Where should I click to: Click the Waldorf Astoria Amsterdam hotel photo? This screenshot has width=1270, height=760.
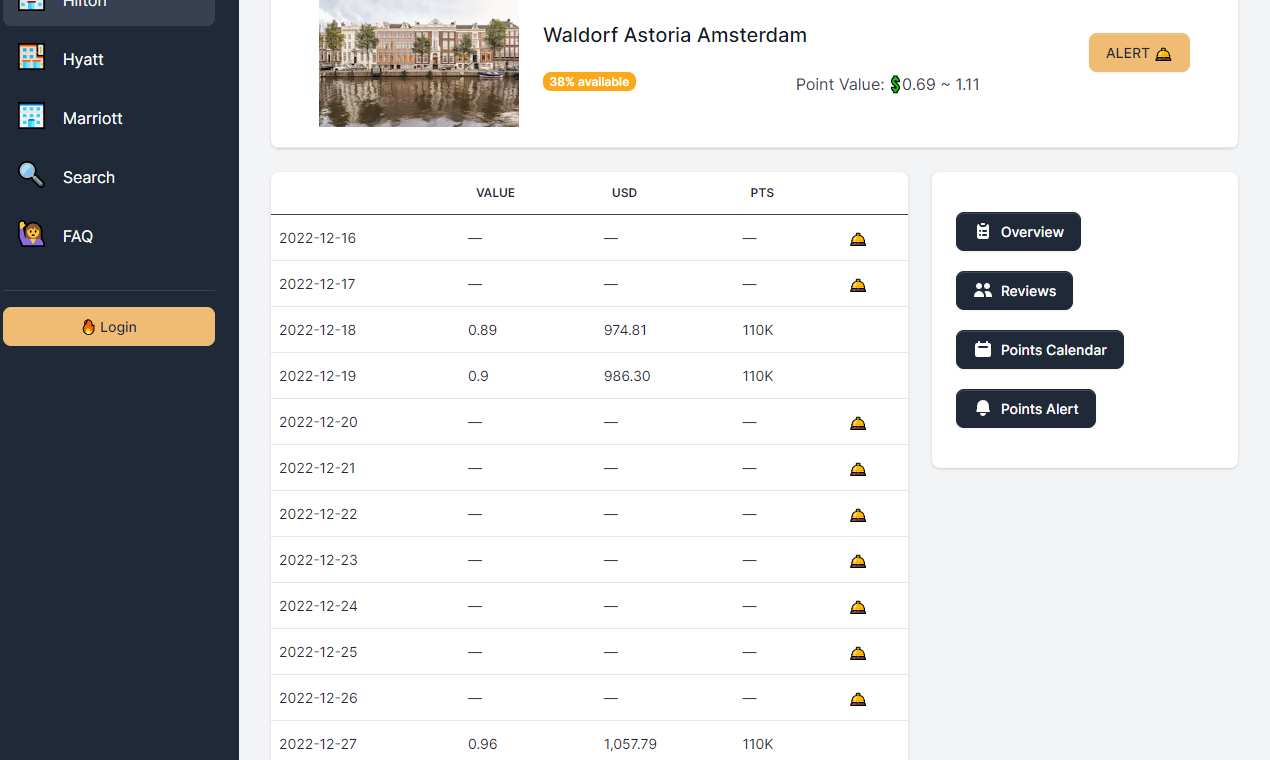(x=419, y=63)
